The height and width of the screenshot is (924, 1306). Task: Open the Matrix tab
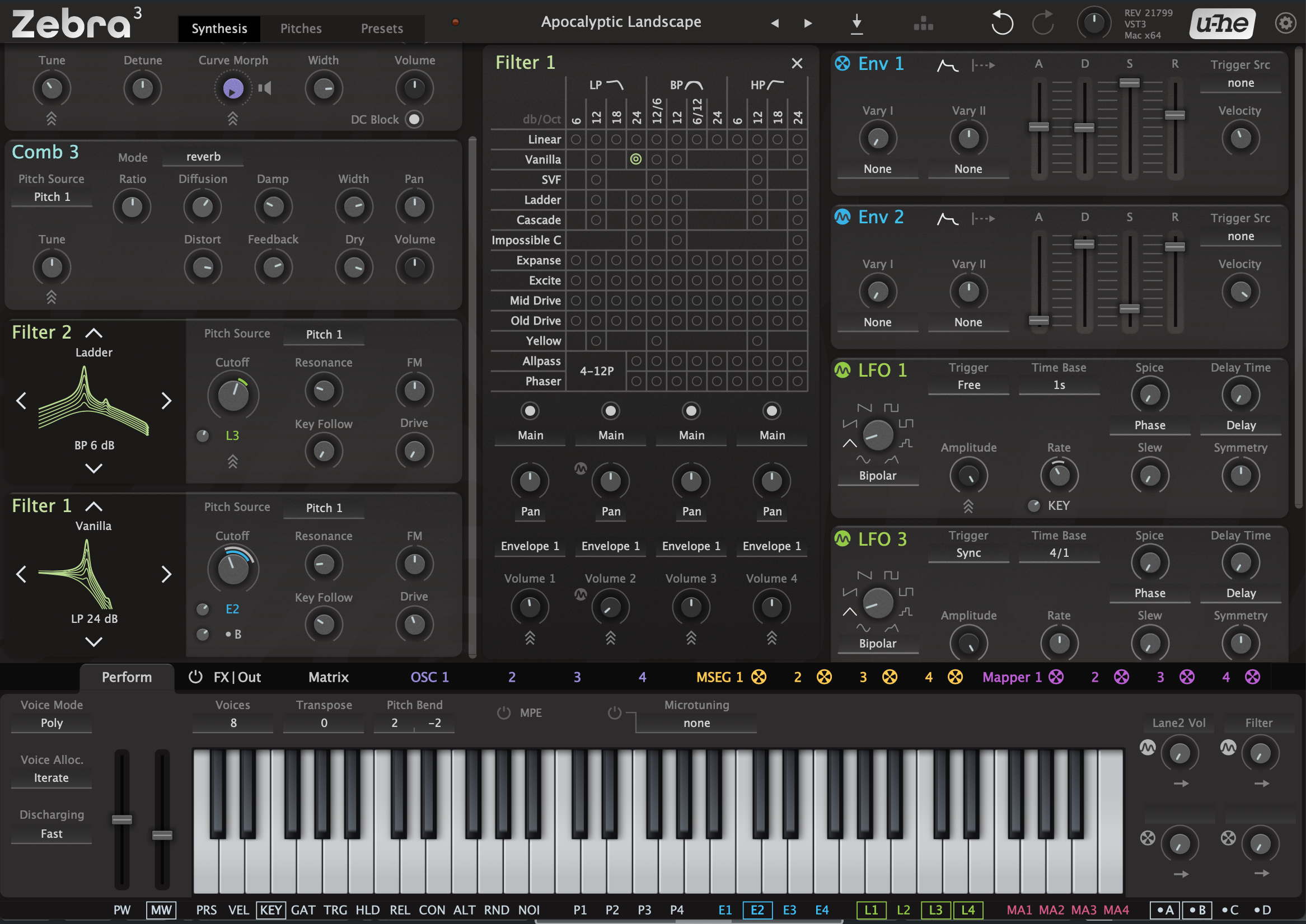[x=329, y=677]
